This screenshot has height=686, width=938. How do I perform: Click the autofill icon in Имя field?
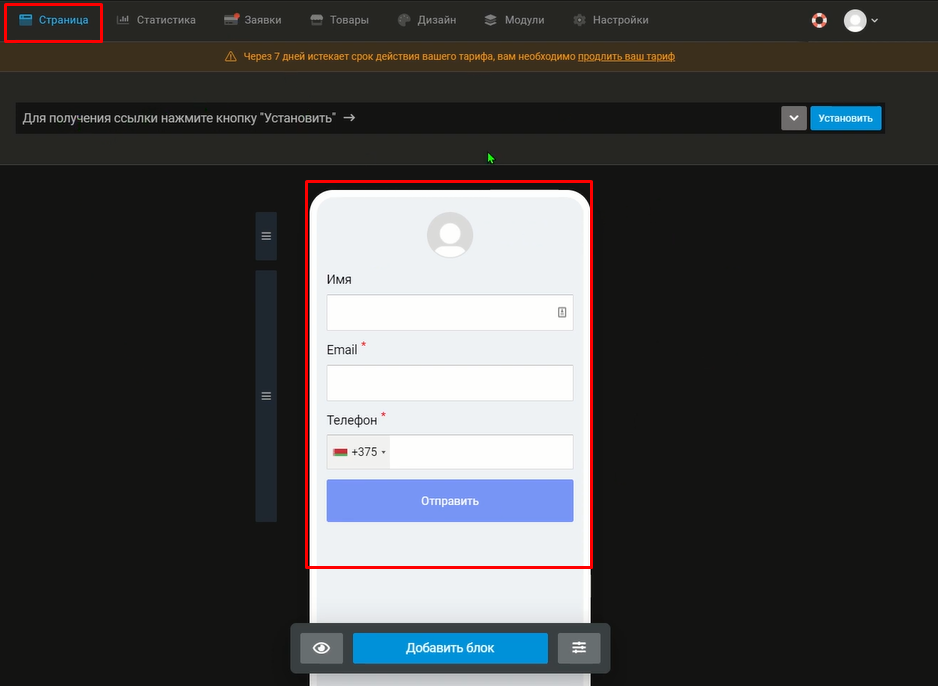[x=562, y=313]
